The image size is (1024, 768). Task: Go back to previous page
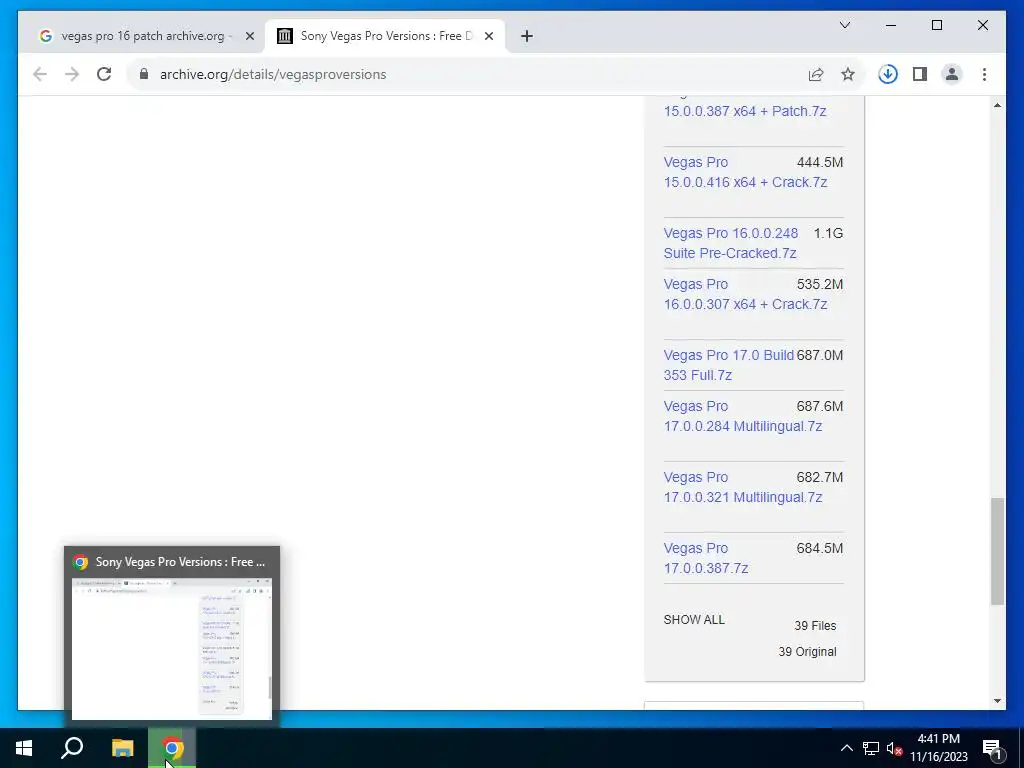(x=40, y=74)
